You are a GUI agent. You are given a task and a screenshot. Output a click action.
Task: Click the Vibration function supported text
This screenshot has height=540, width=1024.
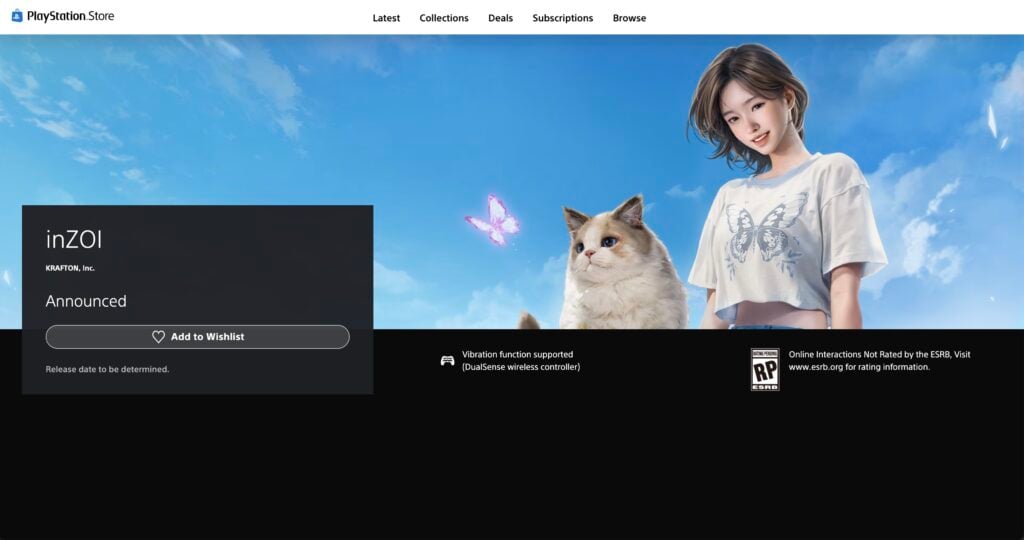pyautogui.click(x=520, y=360)
